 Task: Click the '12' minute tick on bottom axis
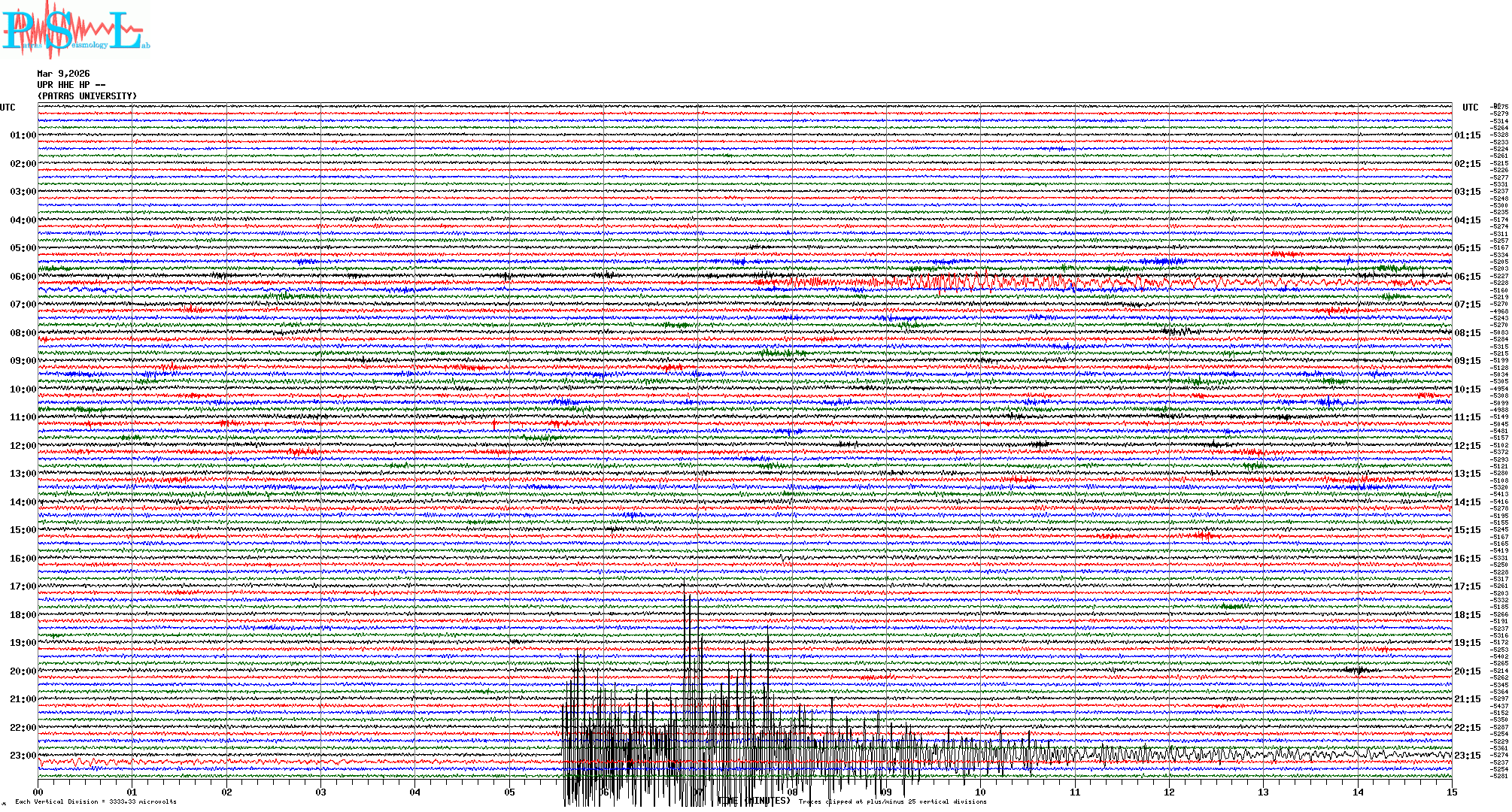pyautogui.click(x=1169, y=792)
